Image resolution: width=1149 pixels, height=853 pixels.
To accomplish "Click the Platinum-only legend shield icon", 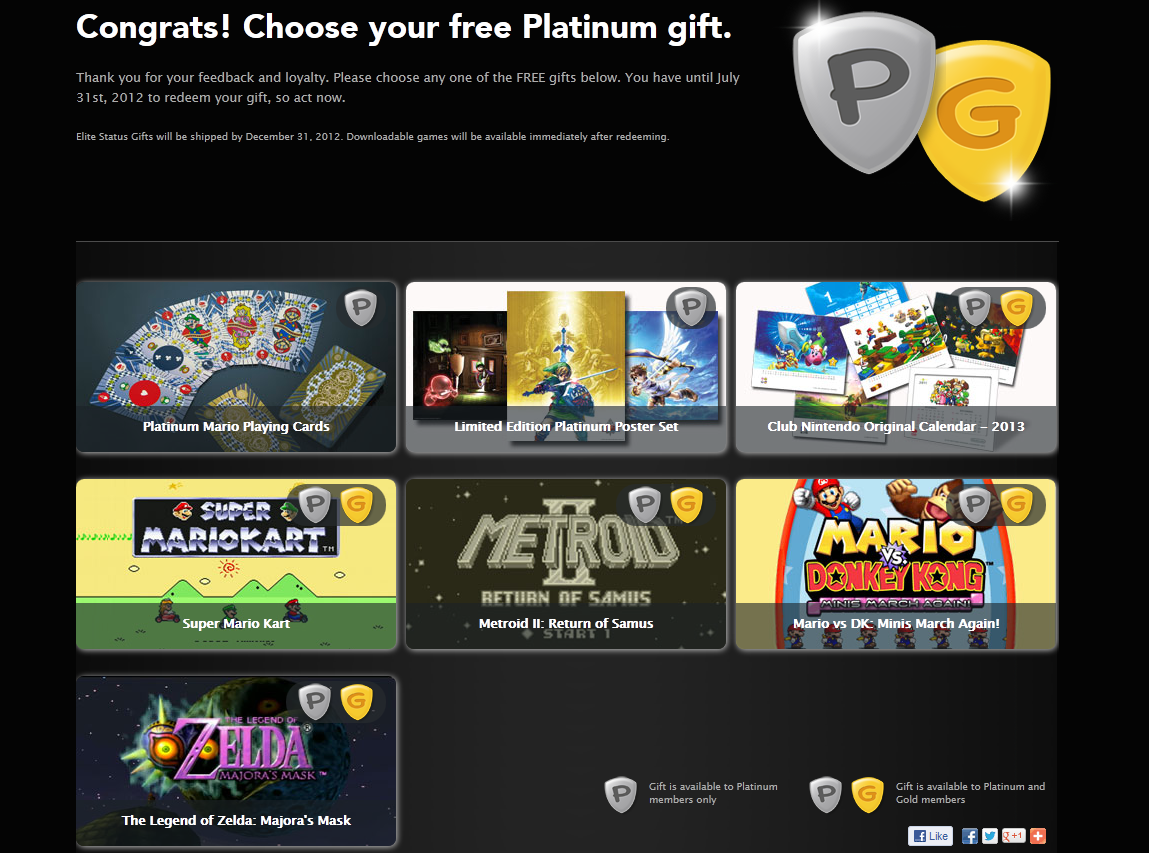I will pos(621,794).
